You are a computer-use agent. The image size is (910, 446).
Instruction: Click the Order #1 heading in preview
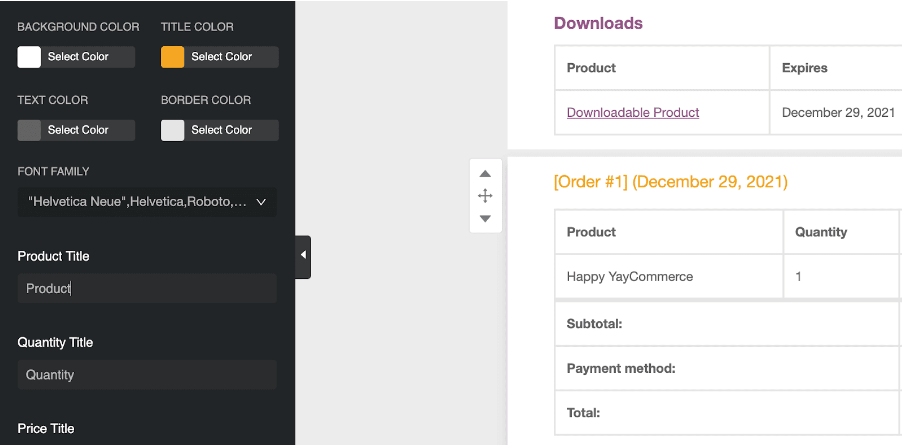click(x=671, y=182)
